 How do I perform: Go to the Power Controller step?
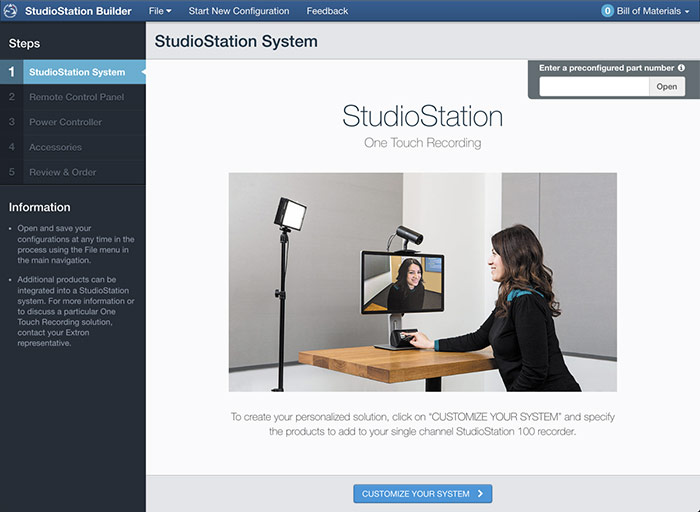(73, 122)
